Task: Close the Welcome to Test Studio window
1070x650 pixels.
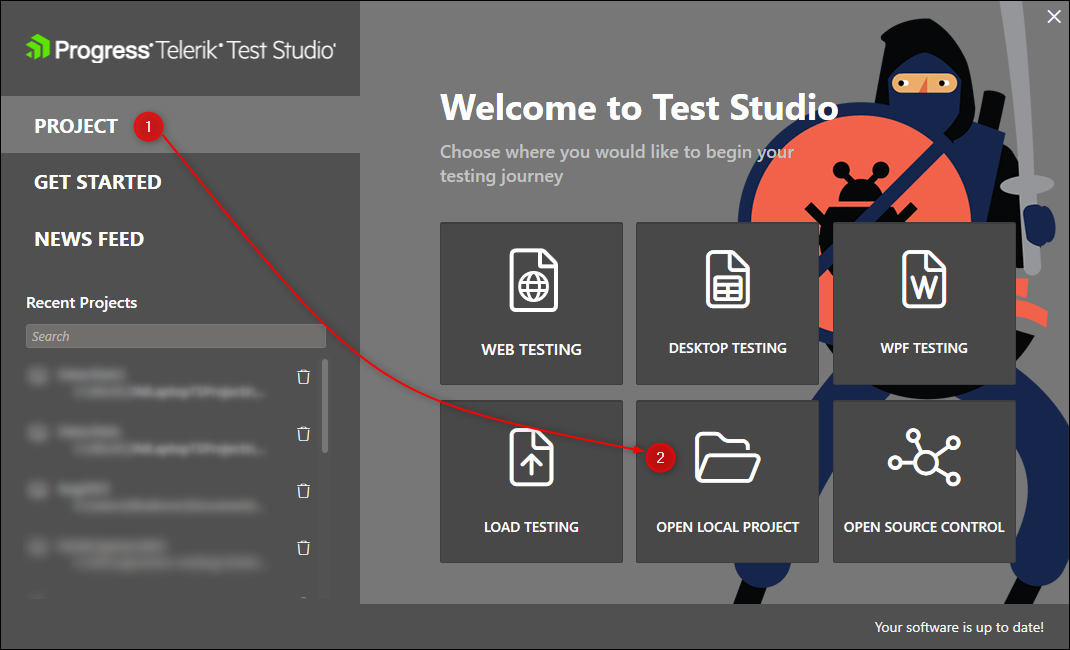Action: coord(1053,16)
